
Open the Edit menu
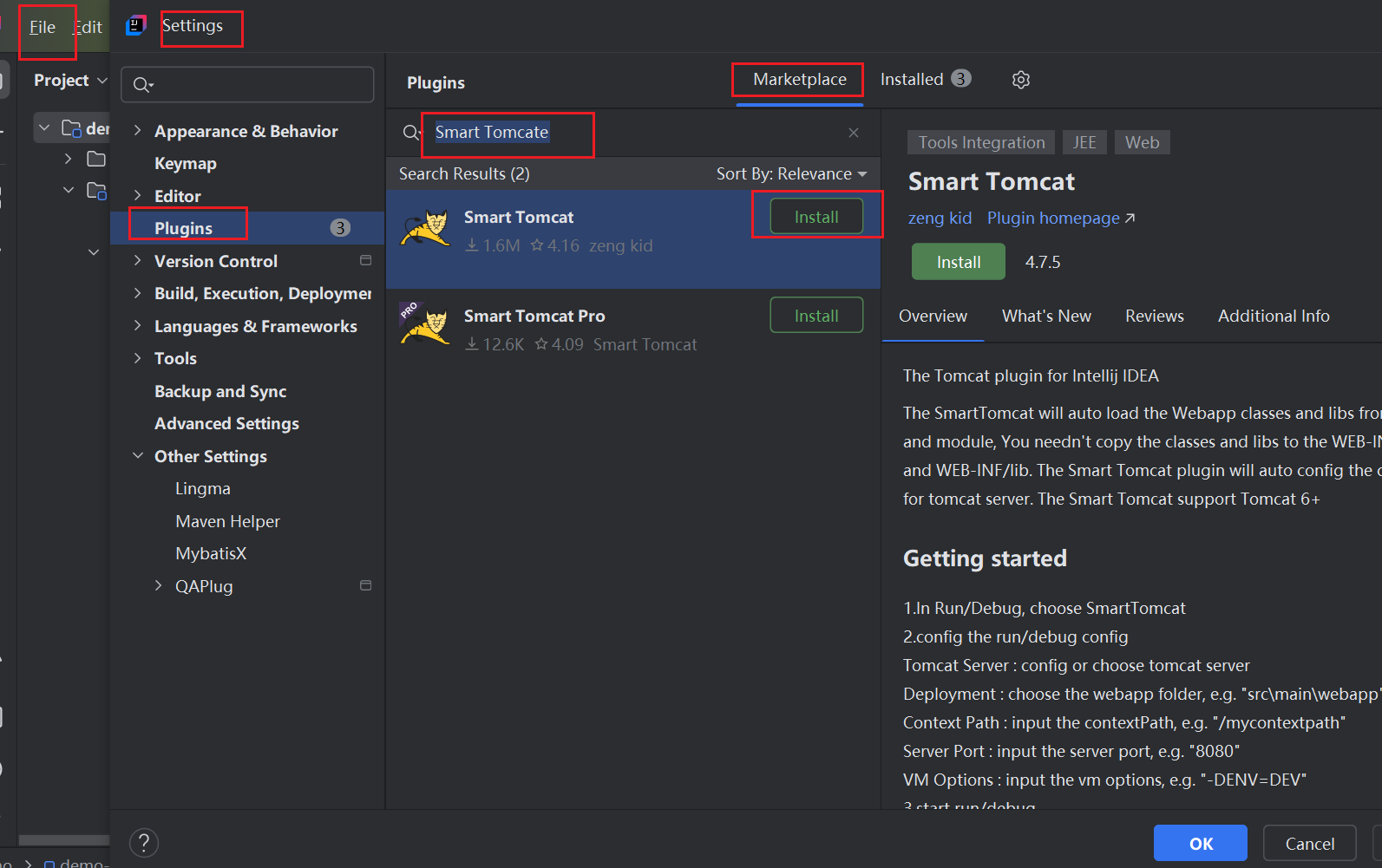[x=88, y=27]
